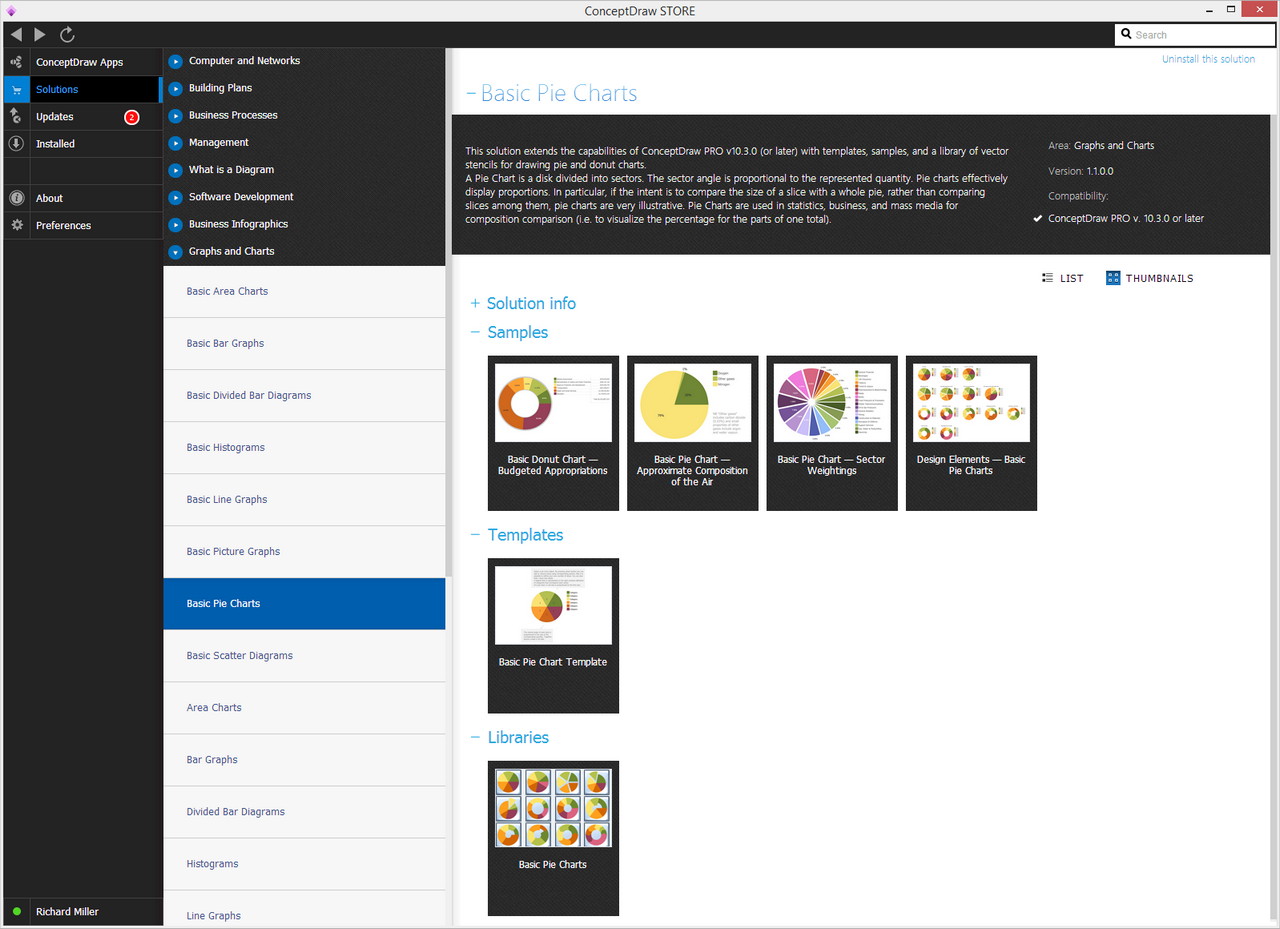Select Bar Graphs solution
Viewport: 1280px width, 929px height.
[x=304, y=759]
